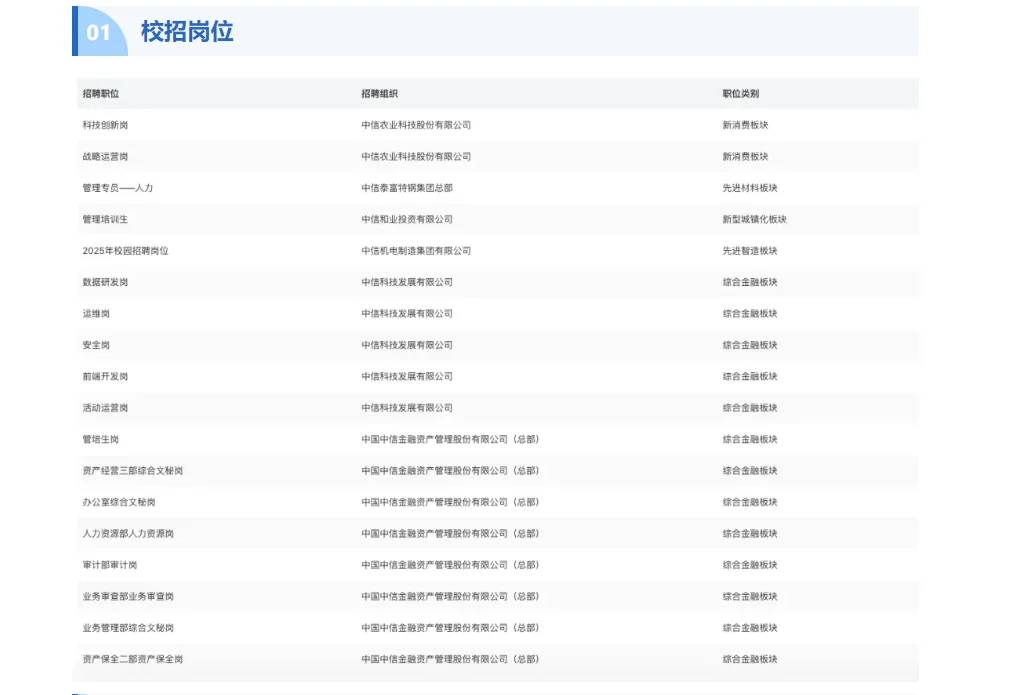Viewport: 1011px width, 695px height.
Task: Open the 战略运营岗 position
Action: click(105, 157)
